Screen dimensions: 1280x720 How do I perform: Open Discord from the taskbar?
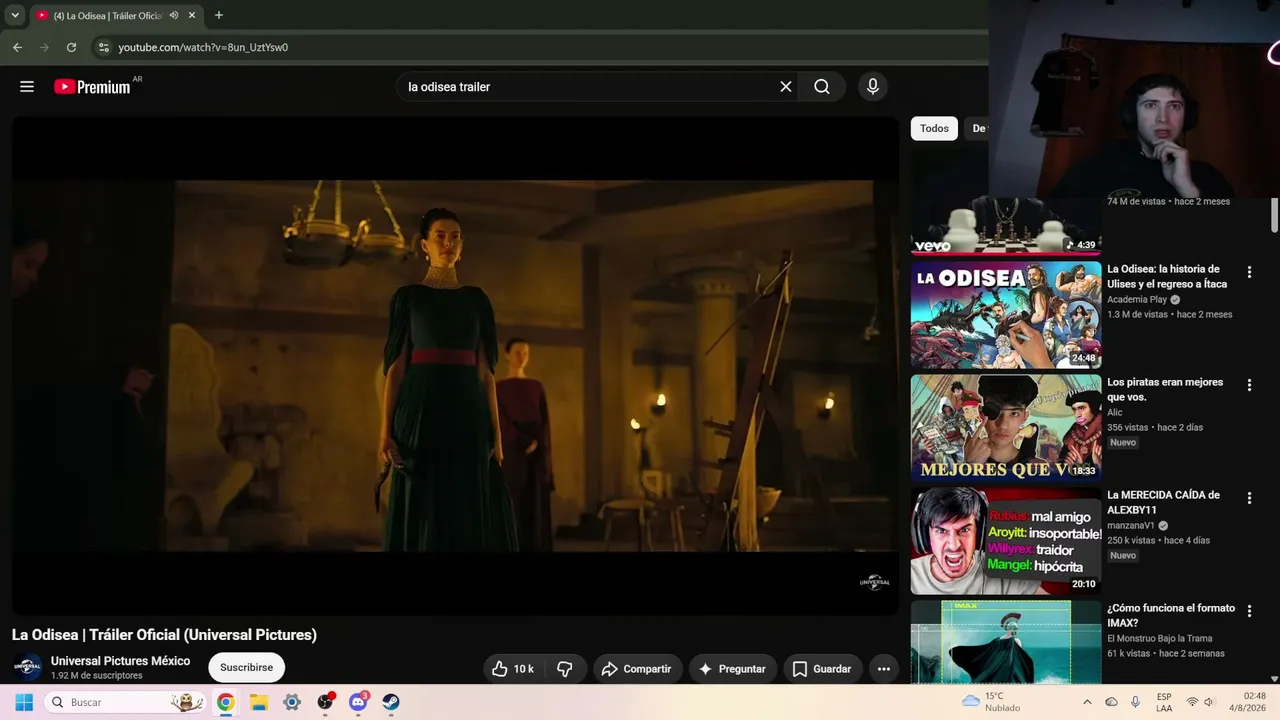358,702
